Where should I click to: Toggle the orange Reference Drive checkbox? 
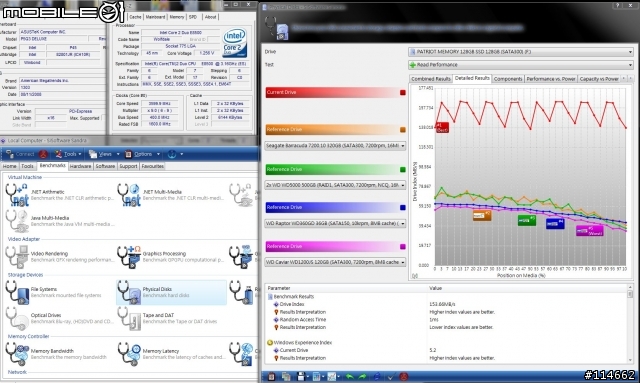coord(402,129)
